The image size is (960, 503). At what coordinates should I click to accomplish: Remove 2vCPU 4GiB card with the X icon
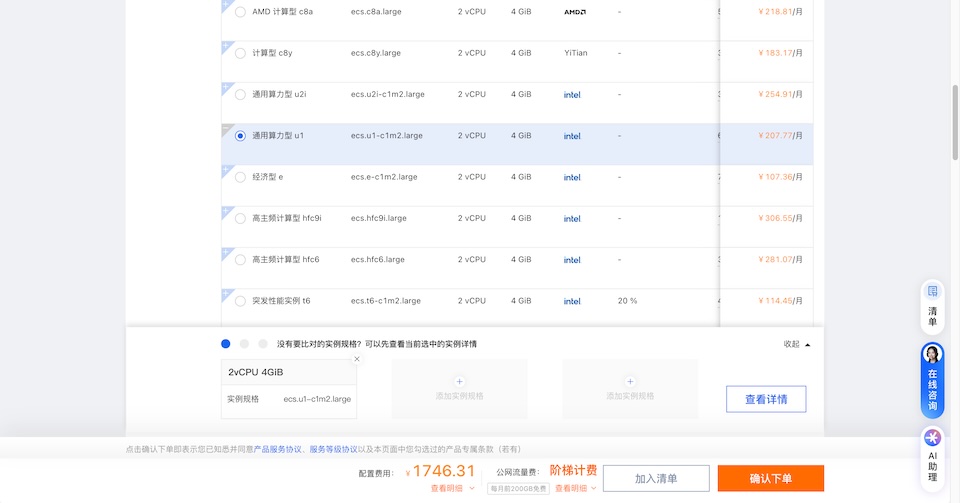[357, 359]
